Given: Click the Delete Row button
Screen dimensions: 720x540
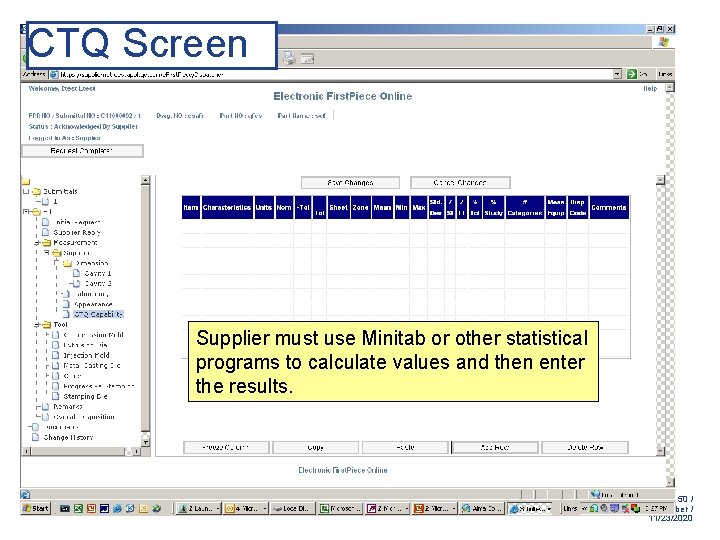Looking at the screenshot, I should [x=585, y=447].
